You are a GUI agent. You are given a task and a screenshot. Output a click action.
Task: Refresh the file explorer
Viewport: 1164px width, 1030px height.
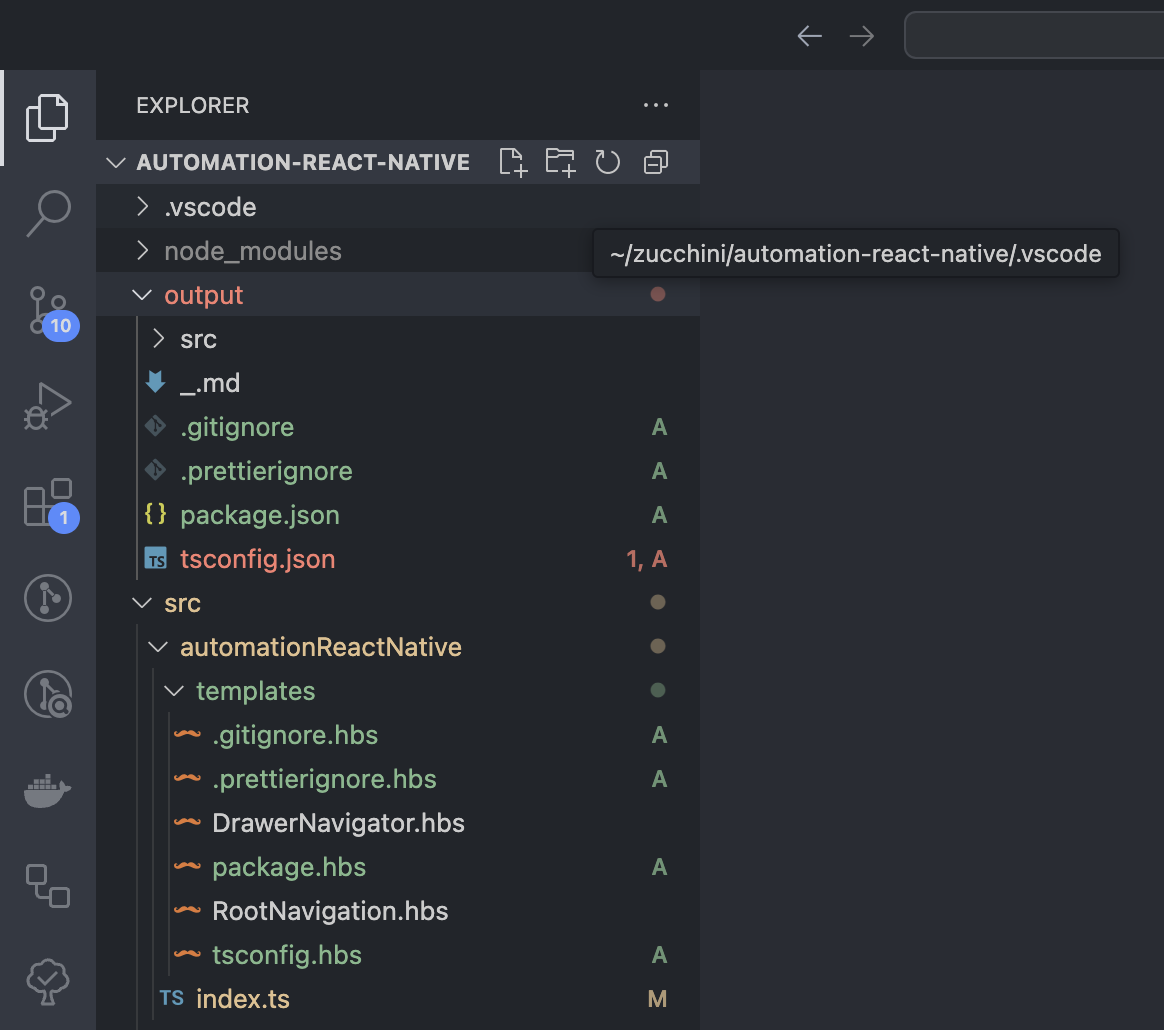pyautogui.click(x=608, y=162)
